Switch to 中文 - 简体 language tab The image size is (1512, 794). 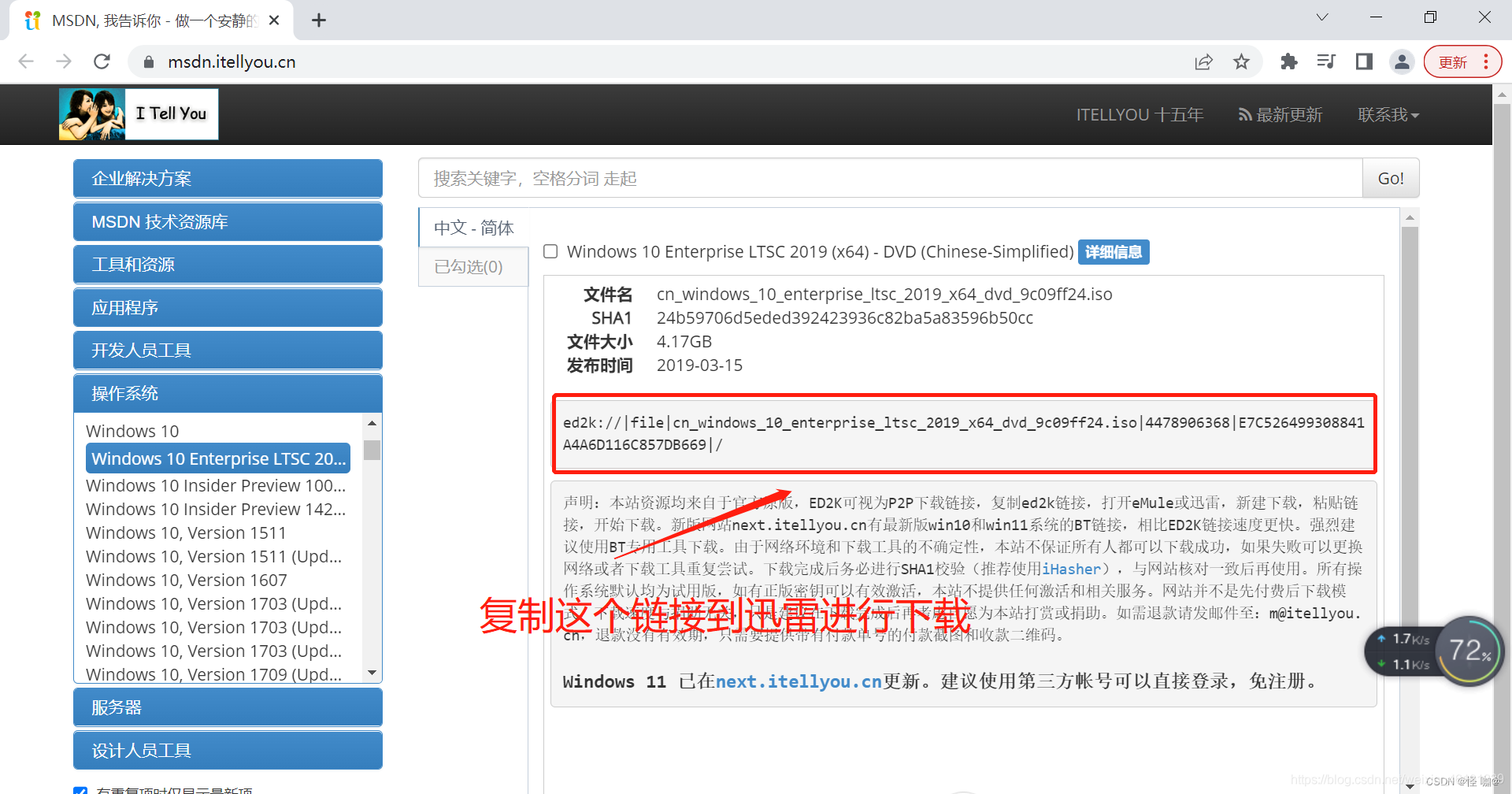473,228
